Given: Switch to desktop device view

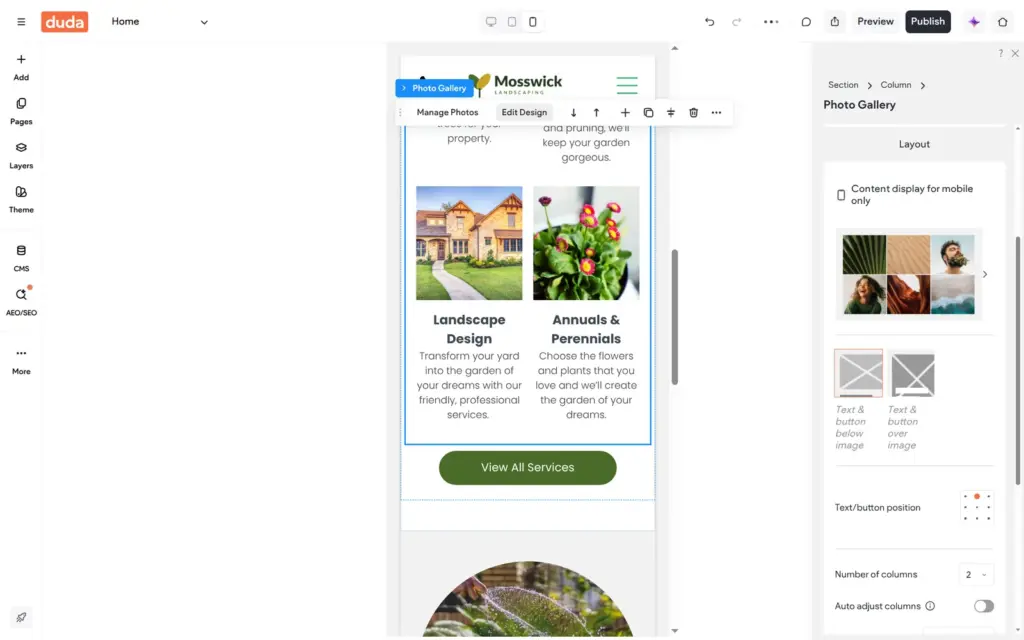Looking at the screenshot, I should coord(490,22).
